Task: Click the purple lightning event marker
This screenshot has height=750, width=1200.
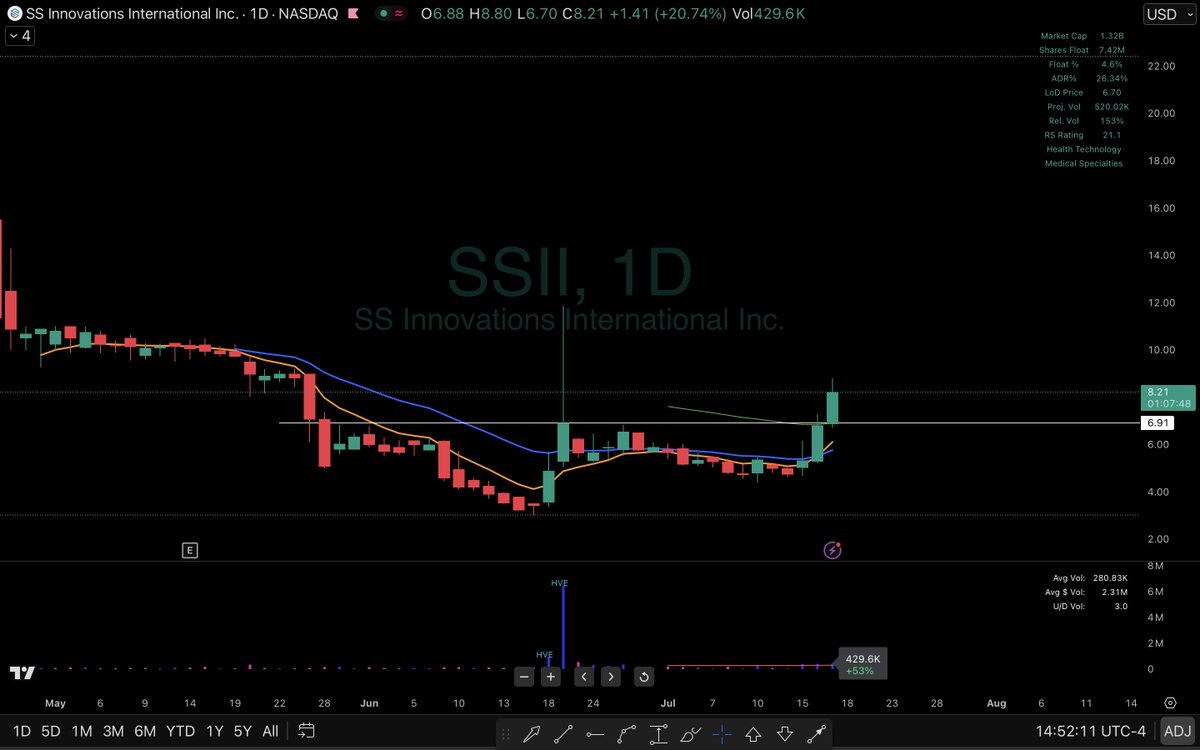Action: click(x=832, y=549)
